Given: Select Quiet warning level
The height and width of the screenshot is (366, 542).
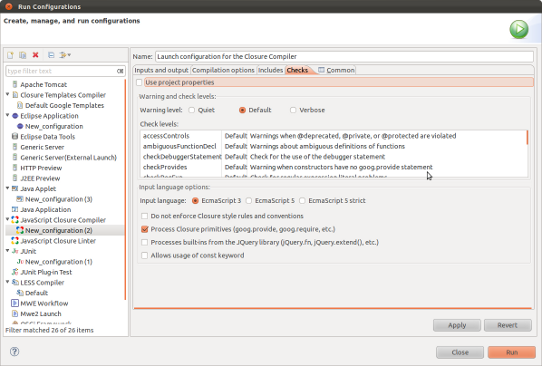Looking at the screenshot, I should pyautogui.click(x=191, y=110).
